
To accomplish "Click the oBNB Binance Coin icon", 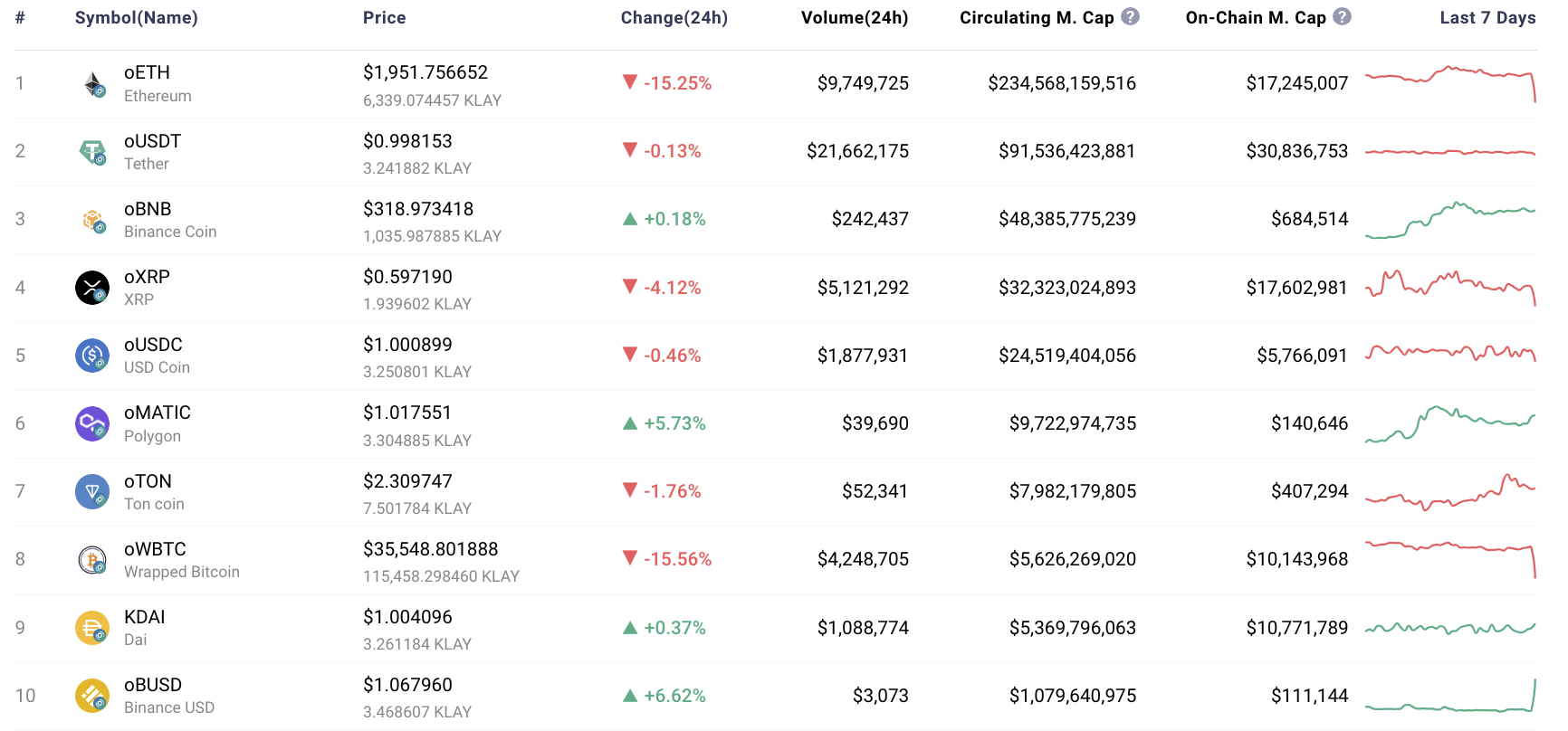I will [92, 220].
